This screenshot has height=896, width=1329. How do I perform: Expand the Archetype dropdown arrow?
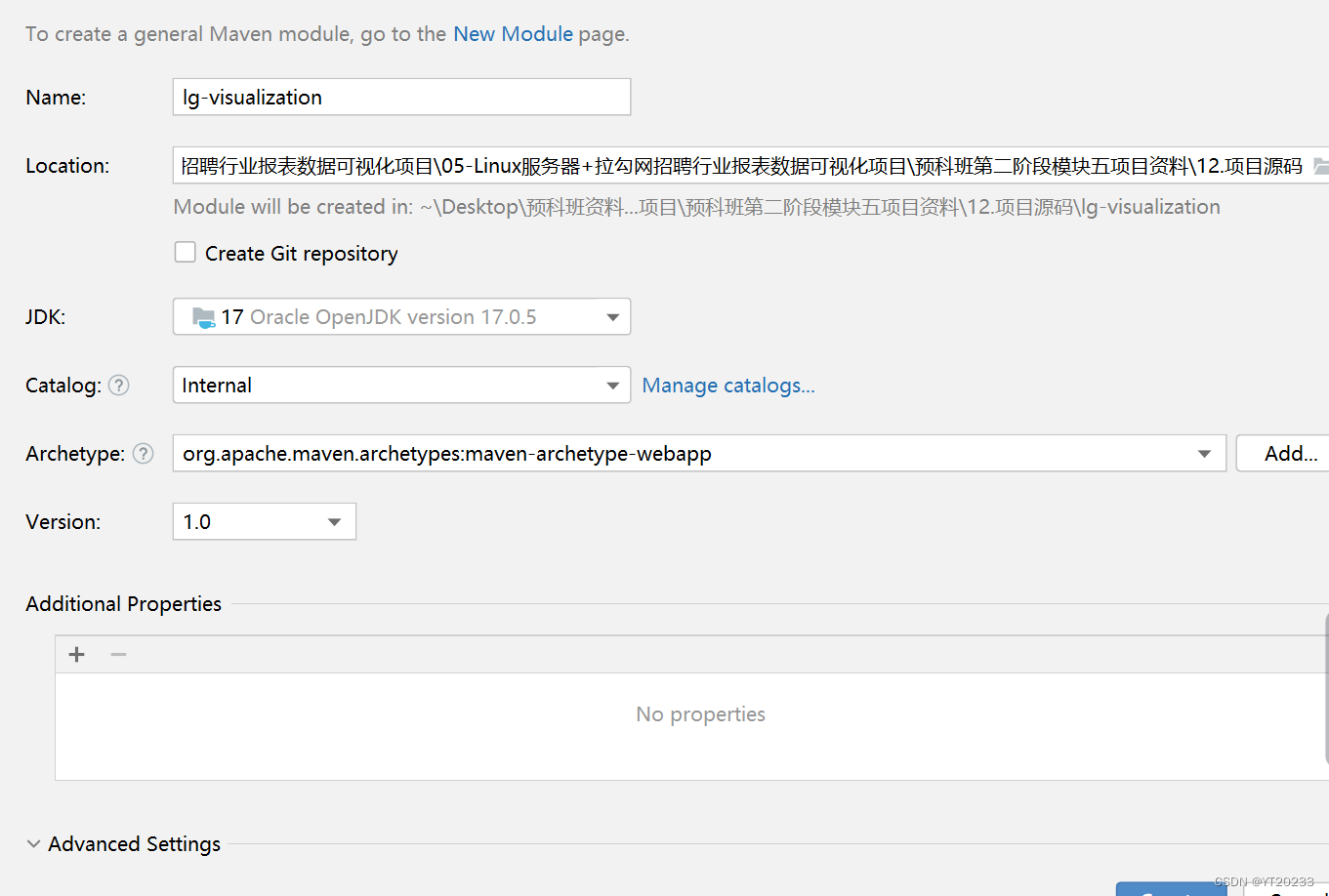click(1204, 453)
